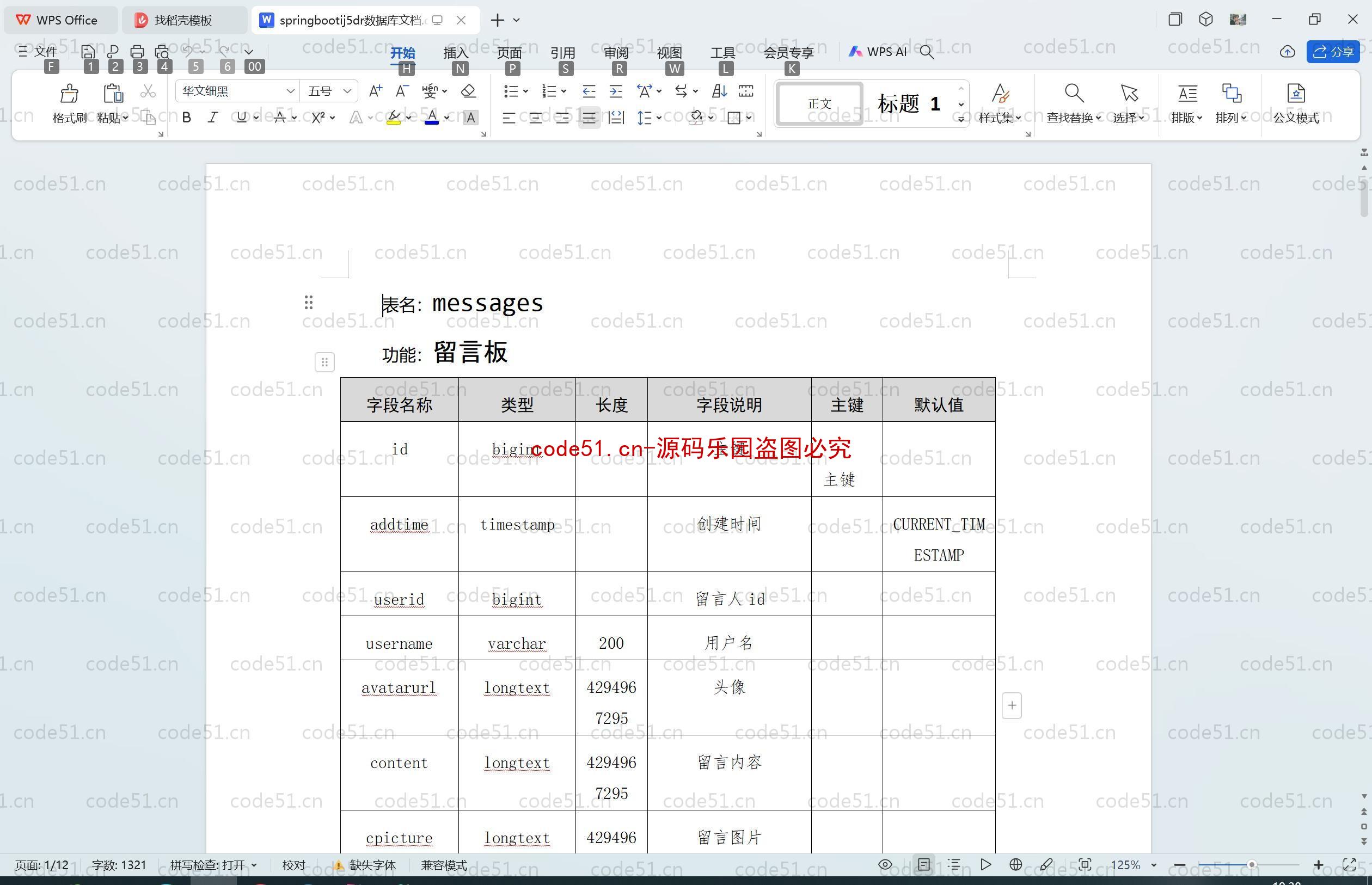1372x885 pixels.
Task: Click the Paste clipboard icon
Action: coord(113,93)
